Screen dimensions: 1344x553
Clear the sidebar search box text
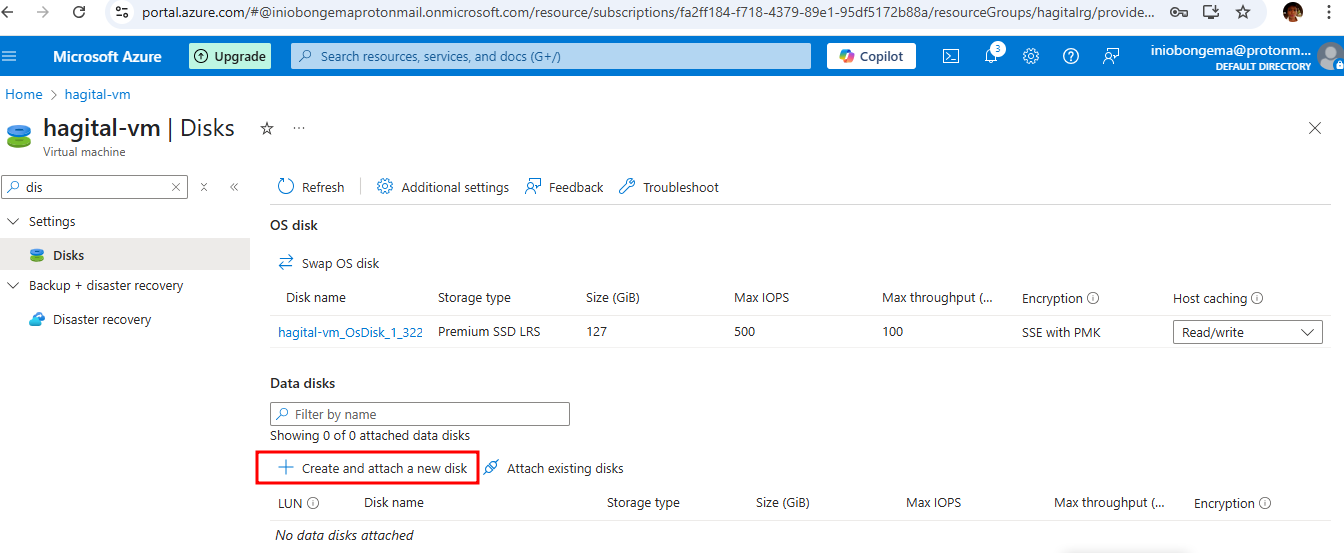click(x=176, y=187)
